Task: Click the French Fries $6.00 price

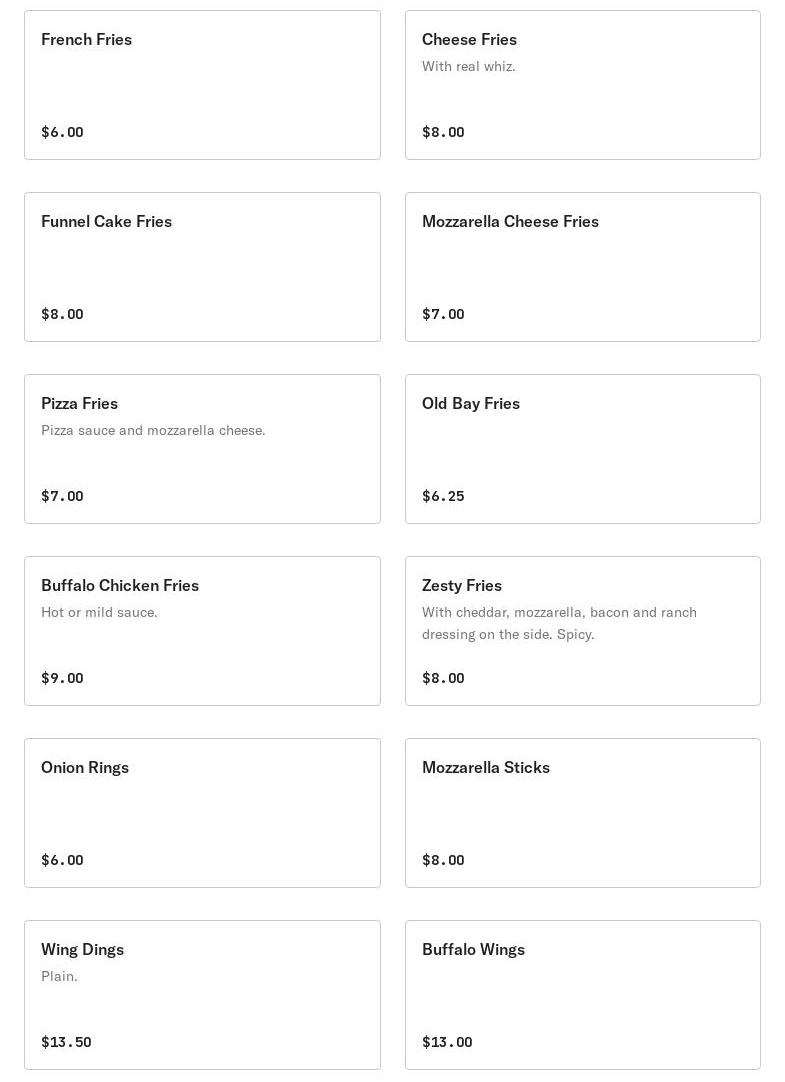Action: pos(62,132)
